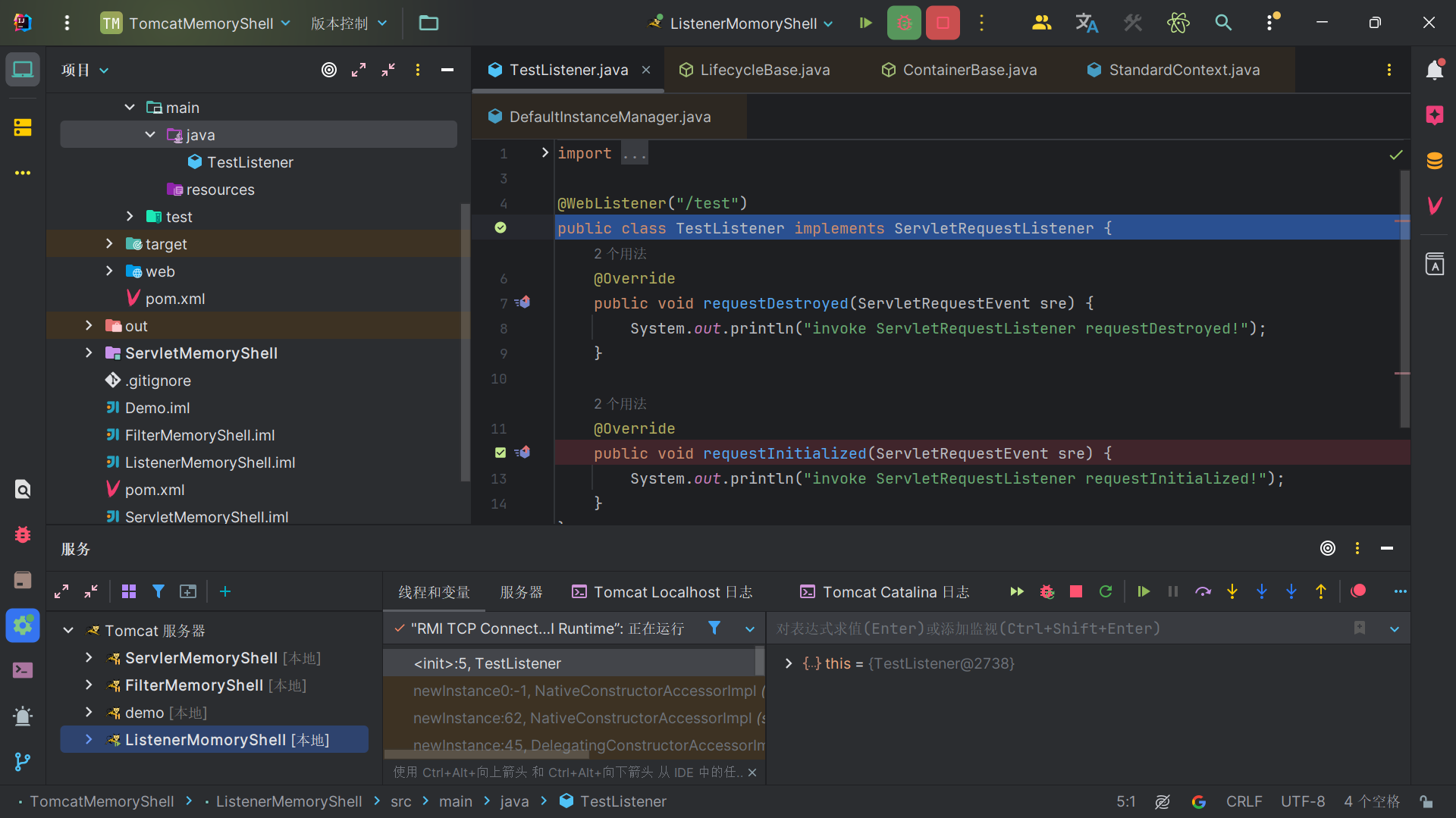The image size is (1456, 818).
Task: Click Step Into yellow arrow
Action: tap(1232, 591)
